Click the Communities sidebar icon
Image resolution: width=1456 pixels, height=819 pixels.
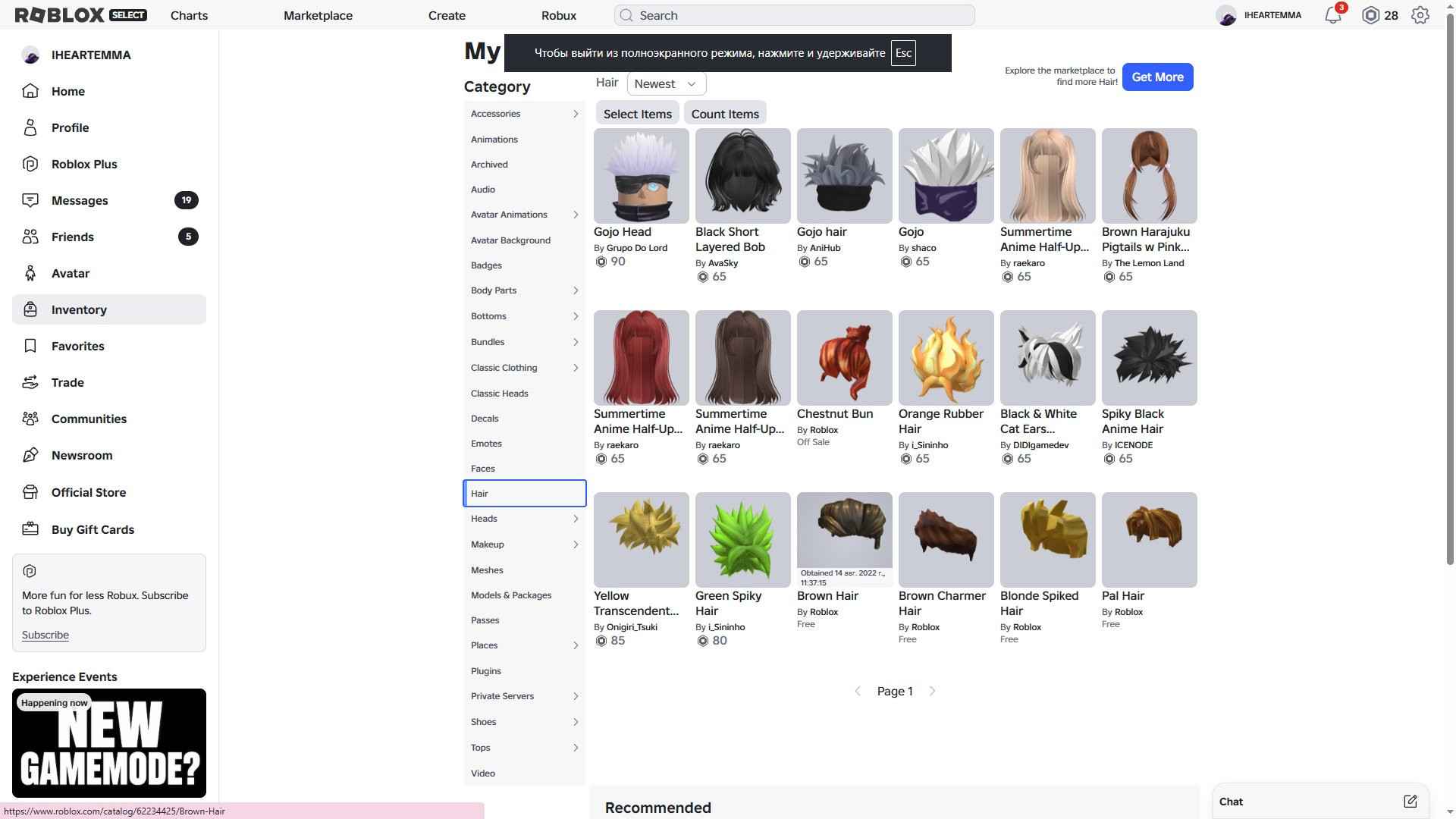30,419
